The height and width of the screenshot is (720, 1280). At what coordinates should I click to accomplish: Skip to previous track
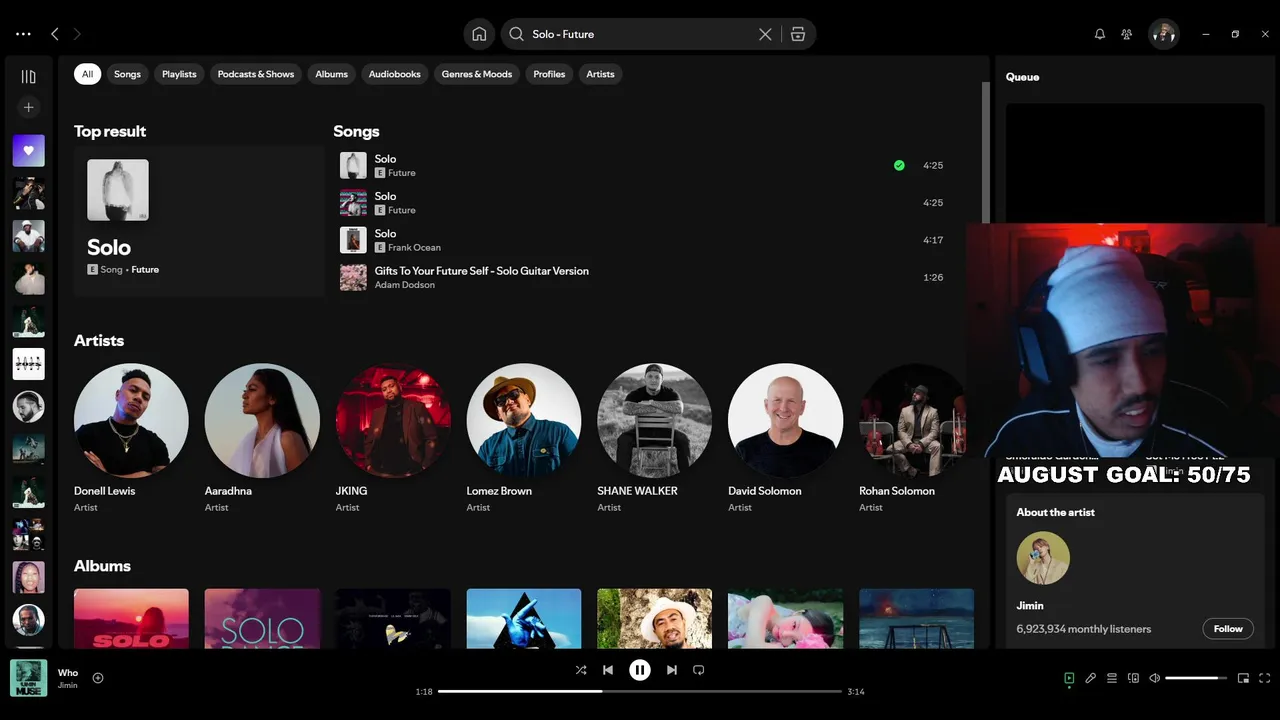[608, 670]
